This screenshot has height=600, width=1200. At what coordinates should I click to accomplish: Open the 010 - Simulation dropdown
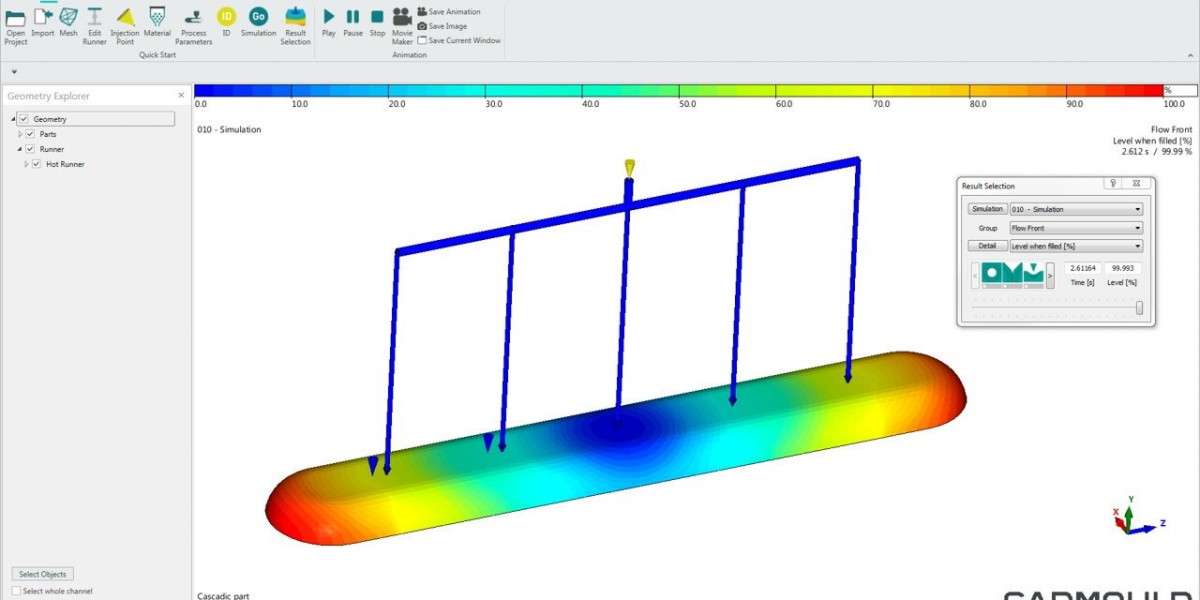1075,209
